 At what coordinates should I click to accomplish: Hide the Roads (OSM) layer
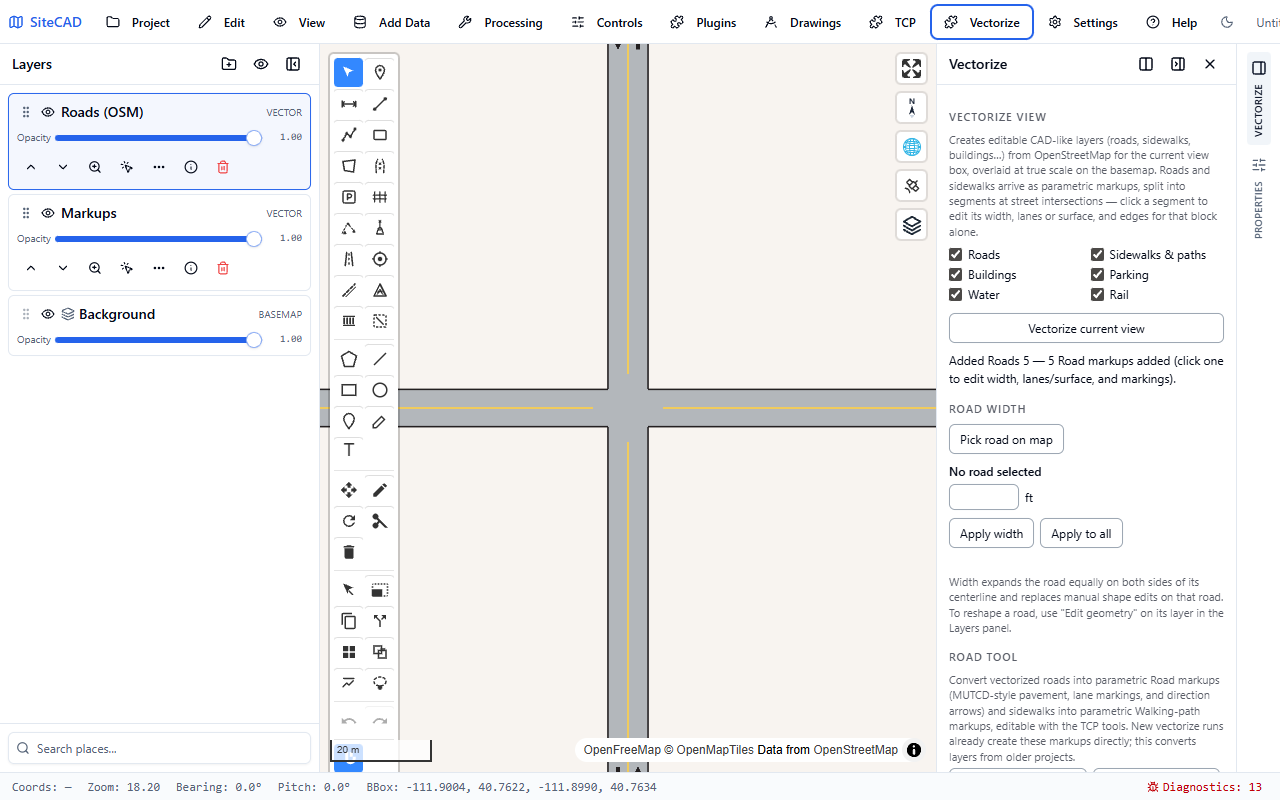[x=48, y=112]
